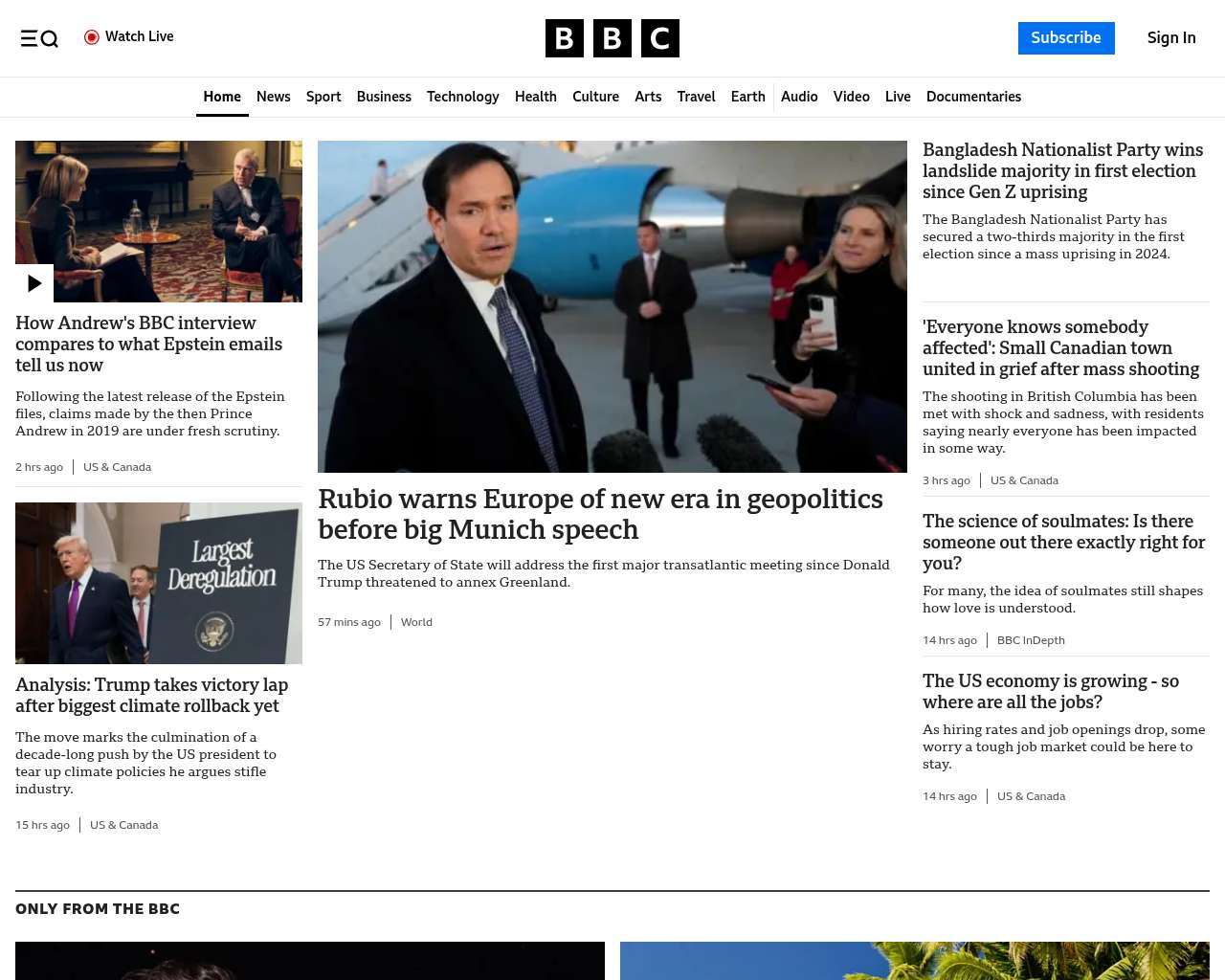Open the Trump Largest Deregulation image
This screenshot has width=1225, height=980.
(159, 583)
